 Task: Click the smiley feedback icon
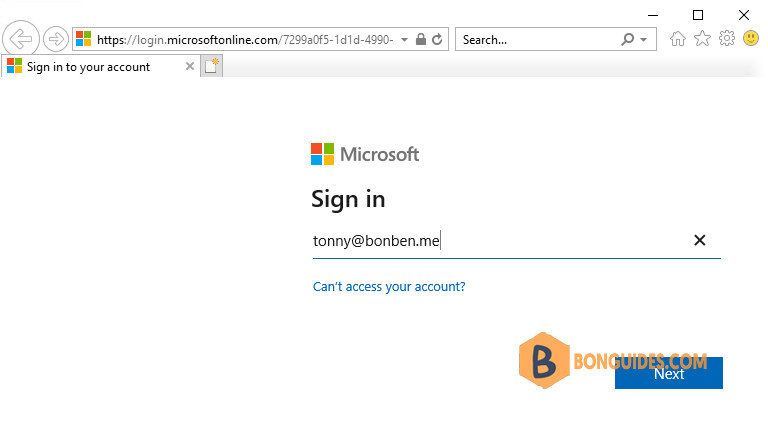pyautogui.click(x=751, y=38)
